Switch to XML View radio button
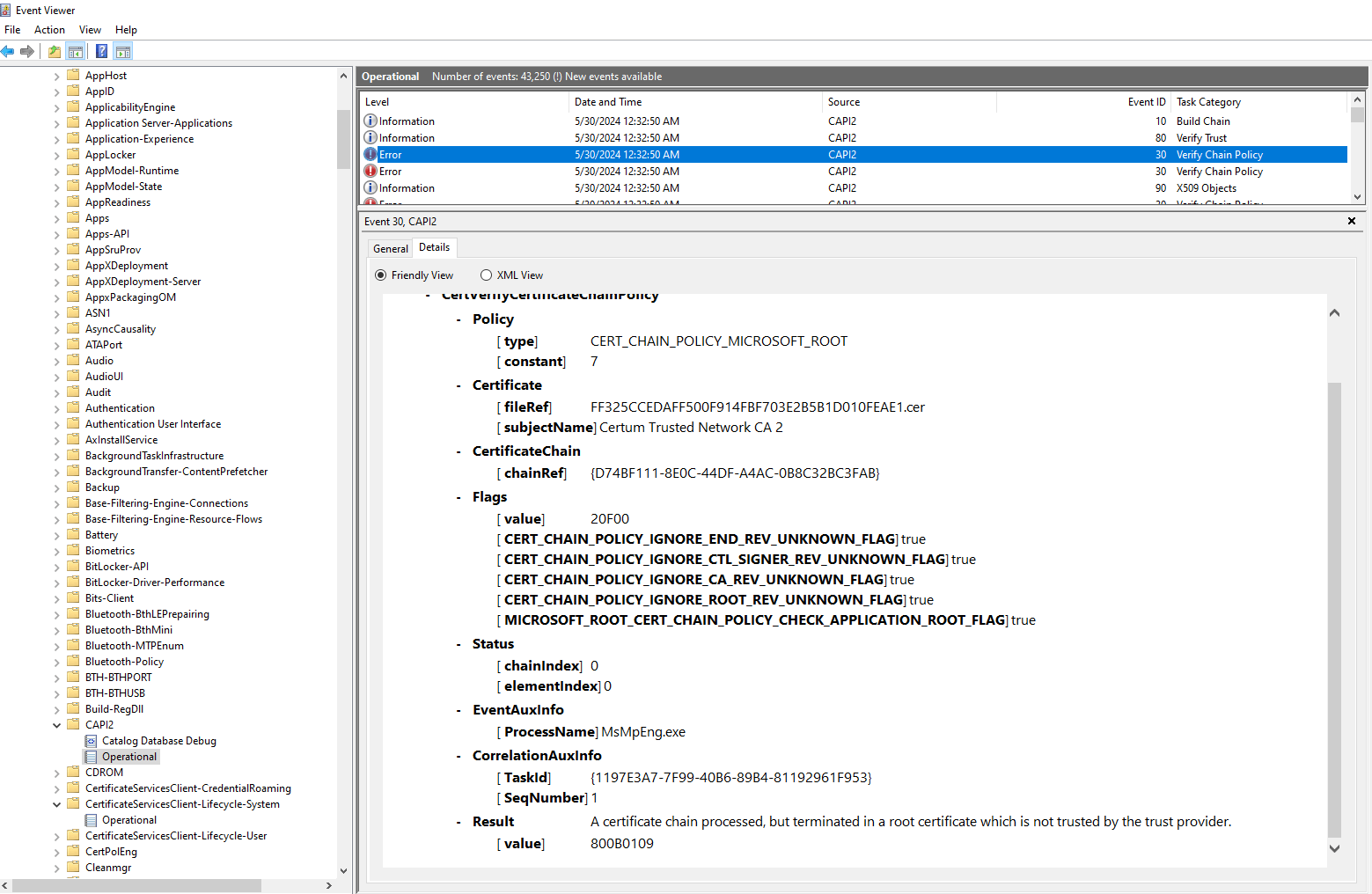Viewport: 1372px width, 894px height. [x=486, y=275]
